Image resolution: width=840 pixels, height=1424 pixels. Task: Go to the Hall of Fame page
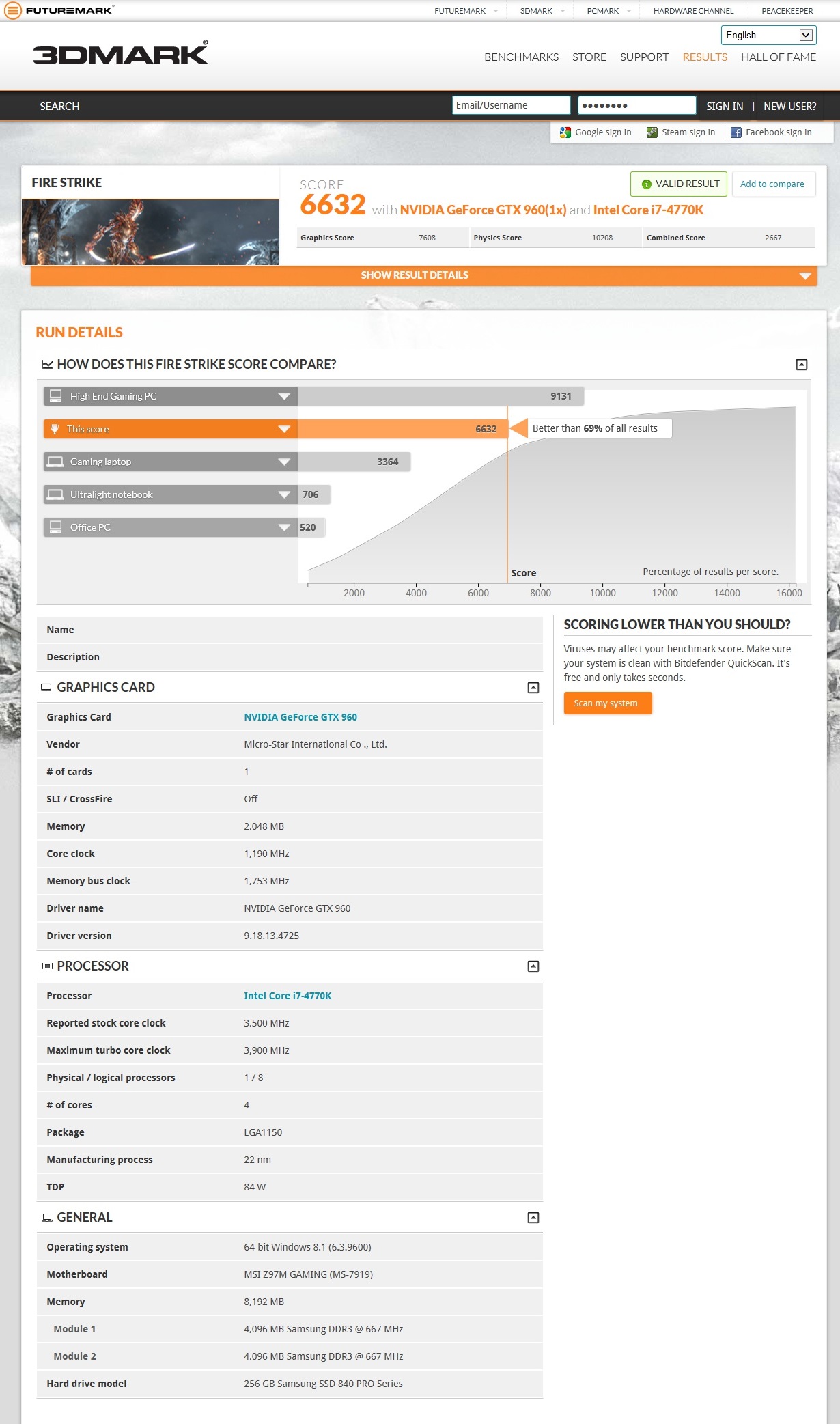pyautogui.click(x=778, y=57)
